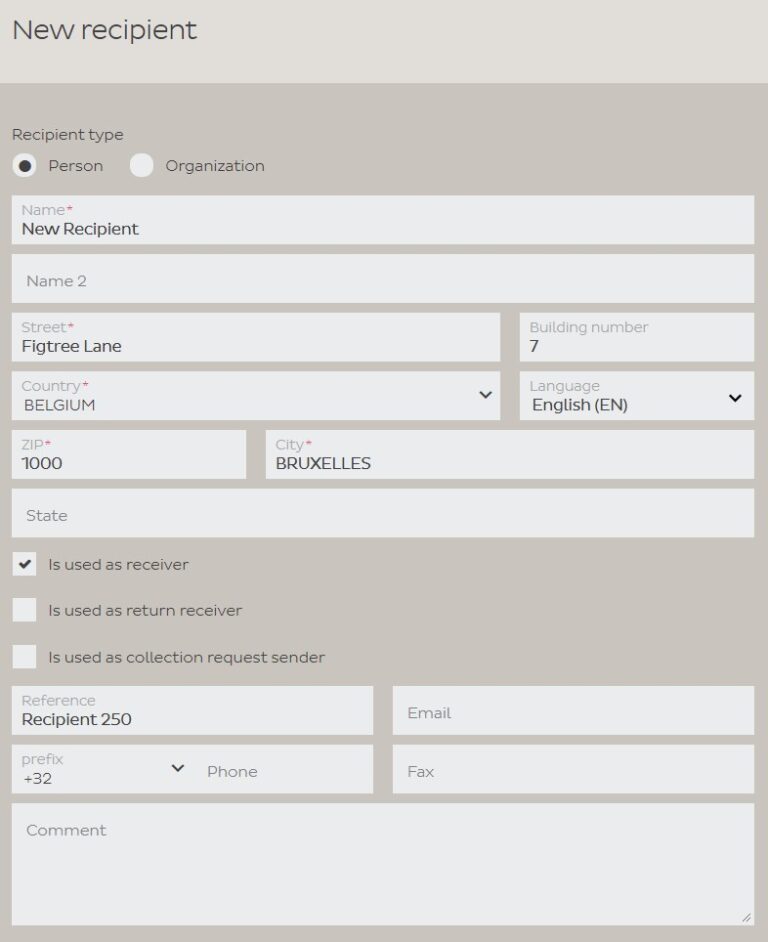The image size is (768, 942).
Task: Click the ZIP field showing 1000
Action: [128, 454]
